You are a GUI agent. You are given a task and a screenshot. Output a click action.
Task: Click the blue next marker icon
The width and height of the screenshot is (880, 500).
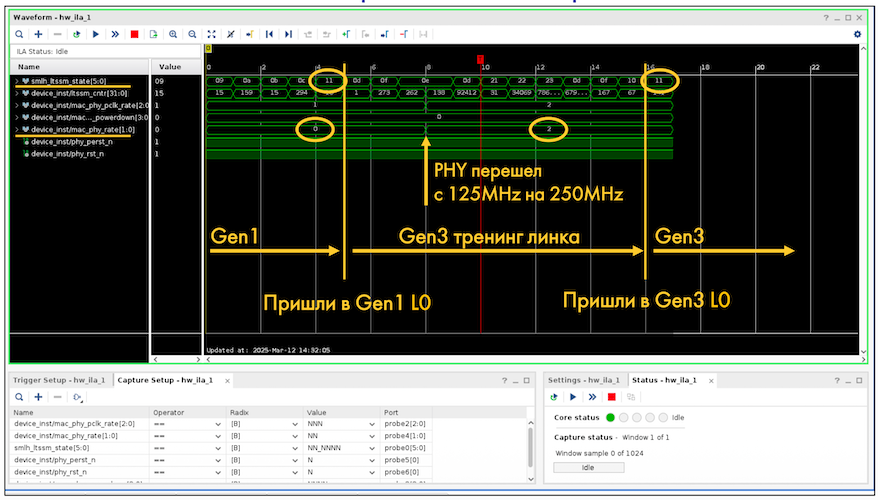pyautogui.click(x=384, y=34)
